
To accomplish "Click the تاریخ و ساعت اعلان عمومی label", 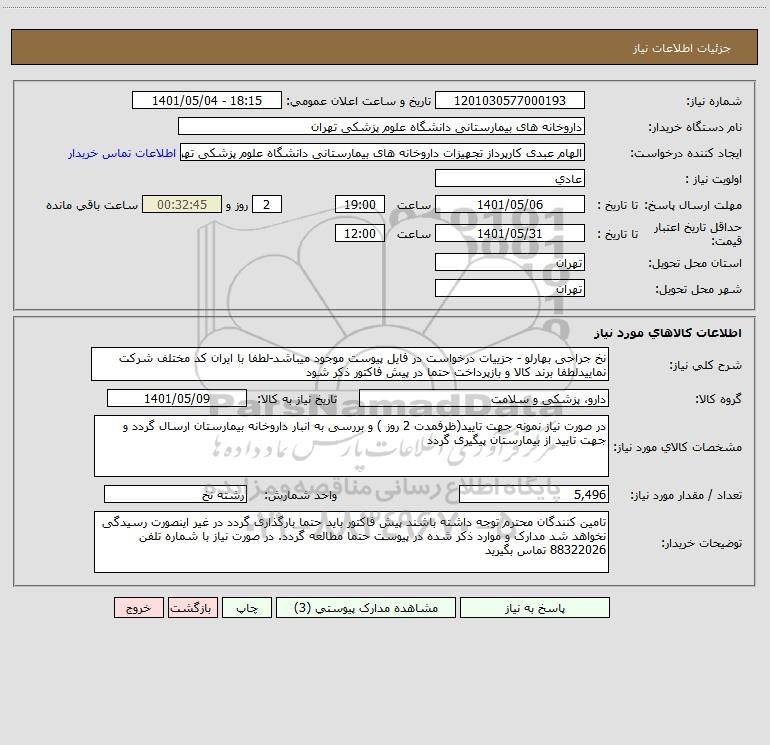I will click(358, 101).
